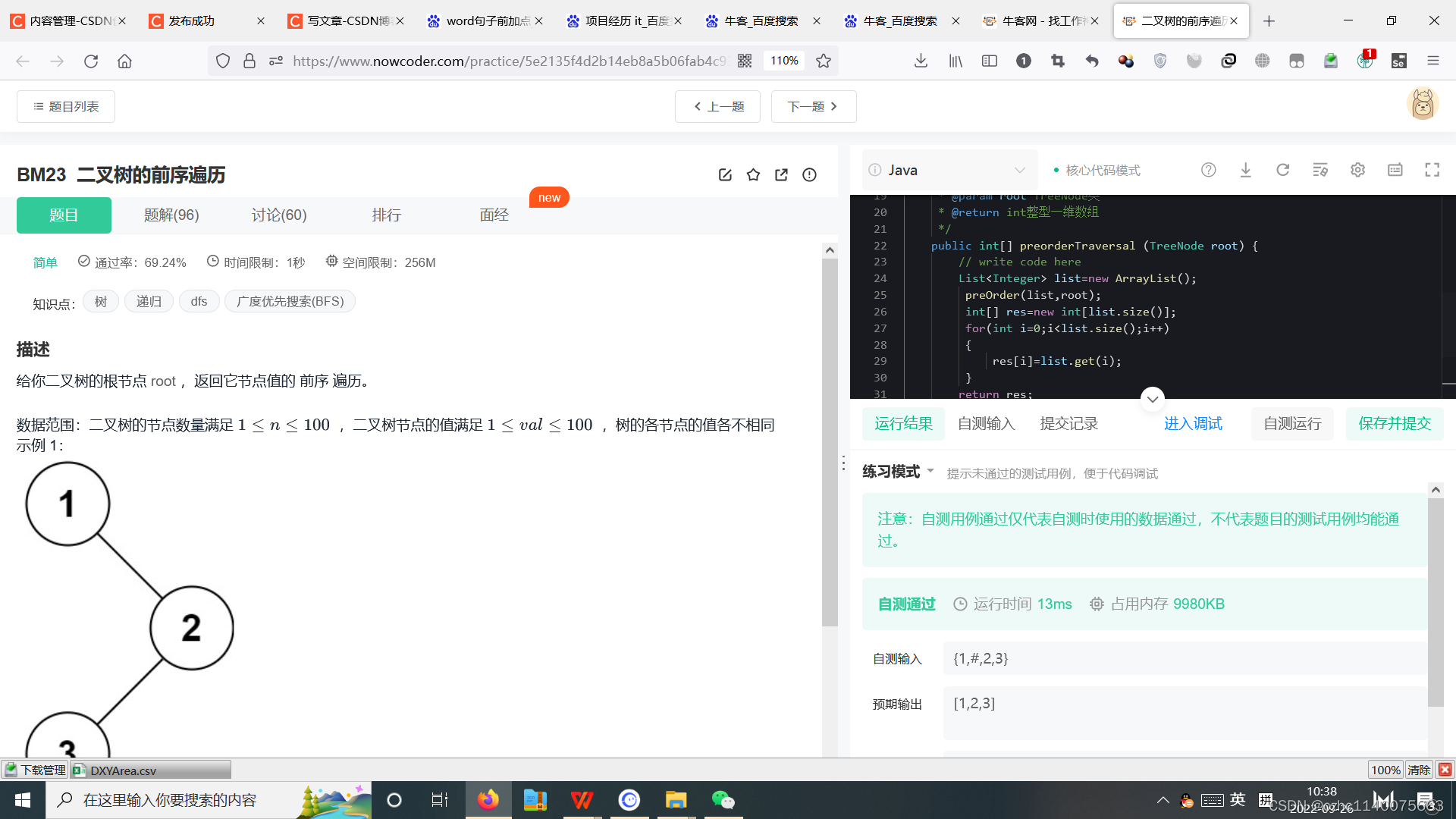Reset the code with the refresh icon
The image size is (1456, 819).
1282,170
